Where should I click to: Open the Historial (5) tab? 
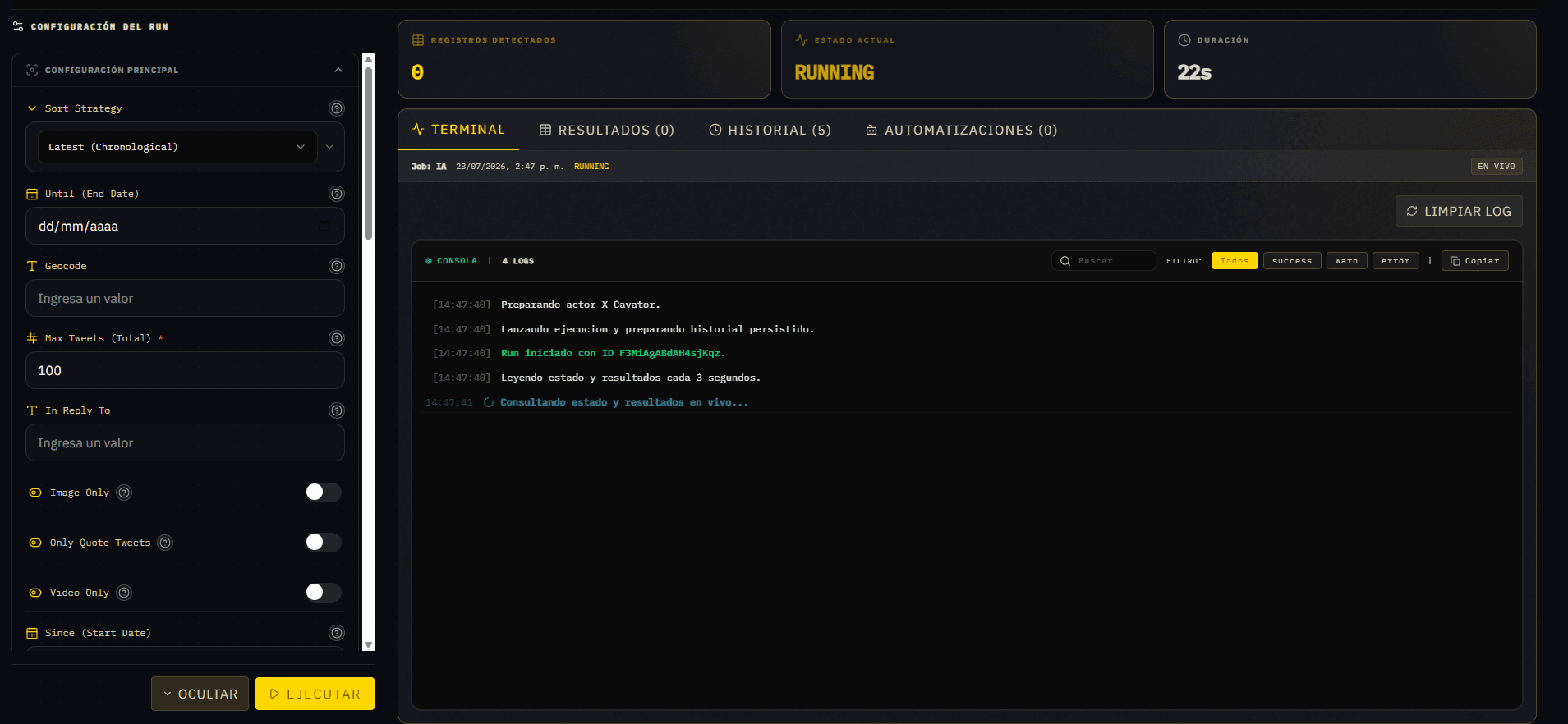[x=770, y=130]
